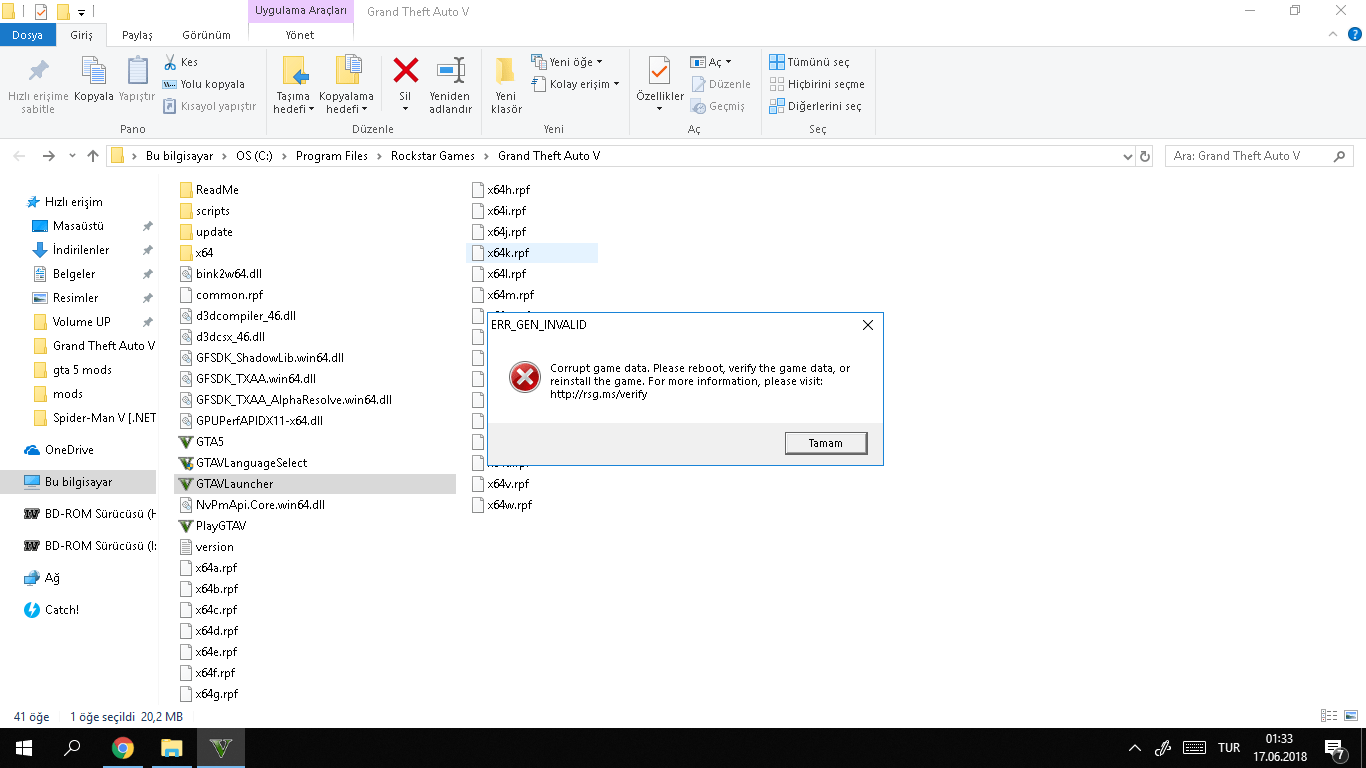Switch to the Yönet ribbon tab

point(300,35)
